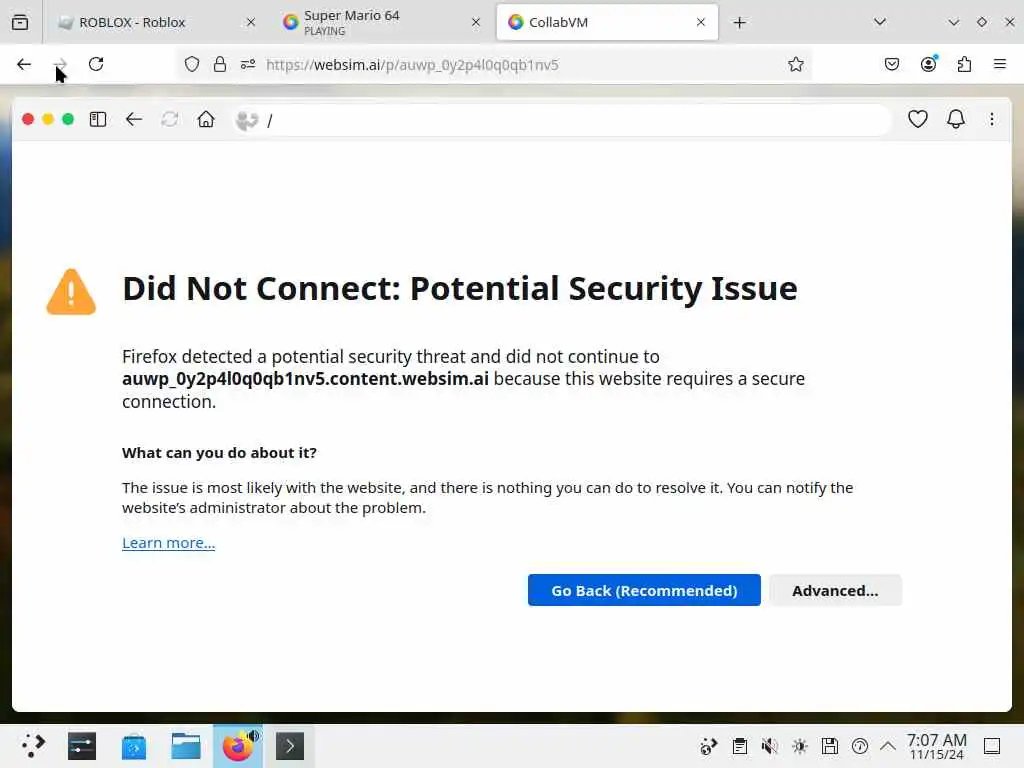The width and height of the screenshot is (1024, 768).
Task: Open websim notifications bell
Action: [956, 120]
